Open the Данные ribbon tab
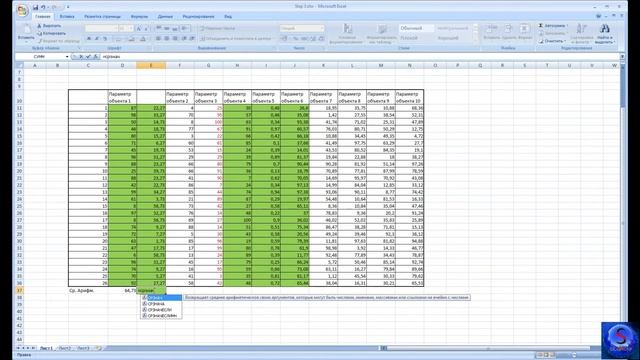Image resolution: width=640 pixels, height=360 pixels. 165,17
